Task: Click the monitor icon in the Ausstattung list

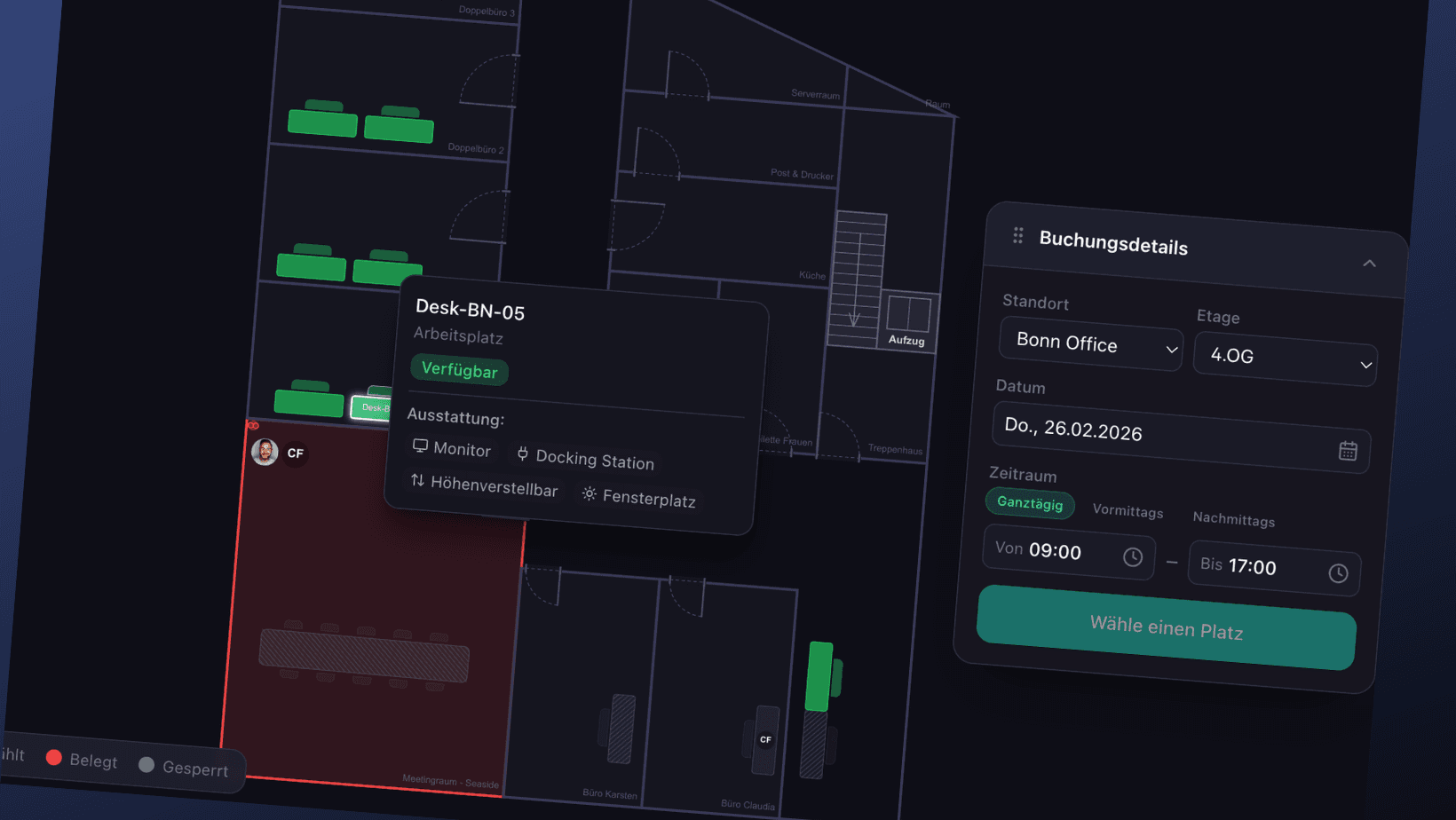Action: [421, 446]
